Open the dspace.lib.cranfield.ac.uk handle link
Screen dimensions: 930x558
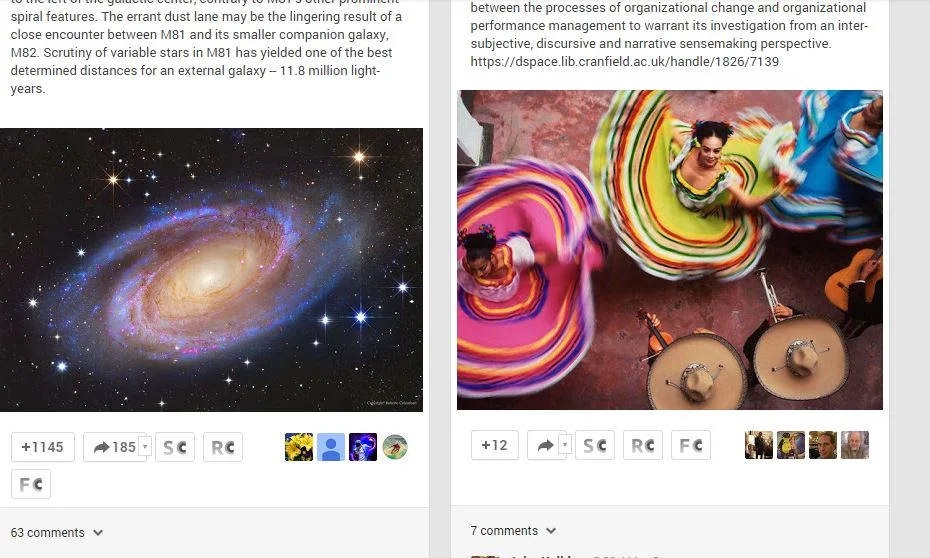pos(625,62)
